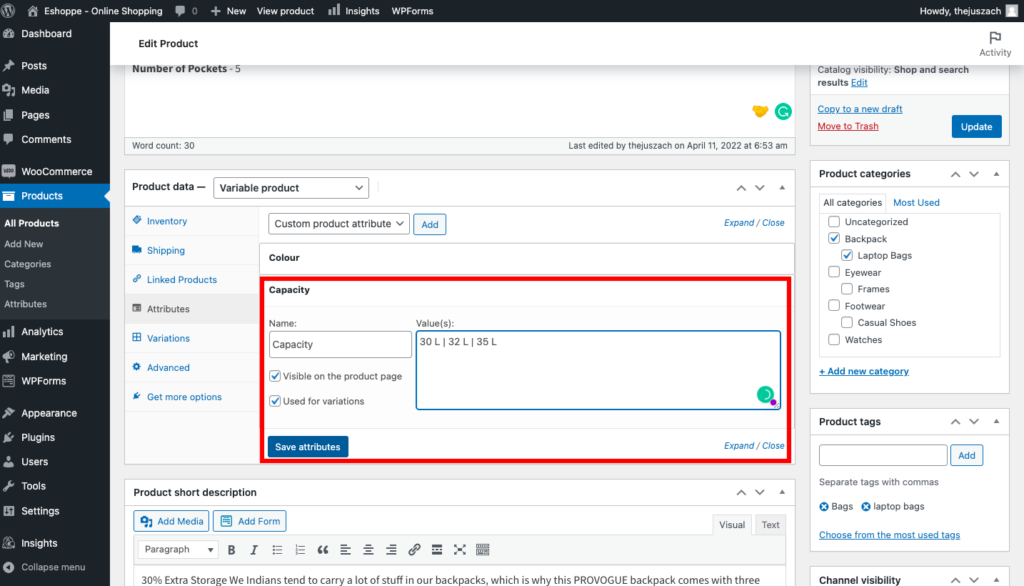This screenshot has width=1024, height=586.
Task: Click Save attributes button
Action: [308, 447]
